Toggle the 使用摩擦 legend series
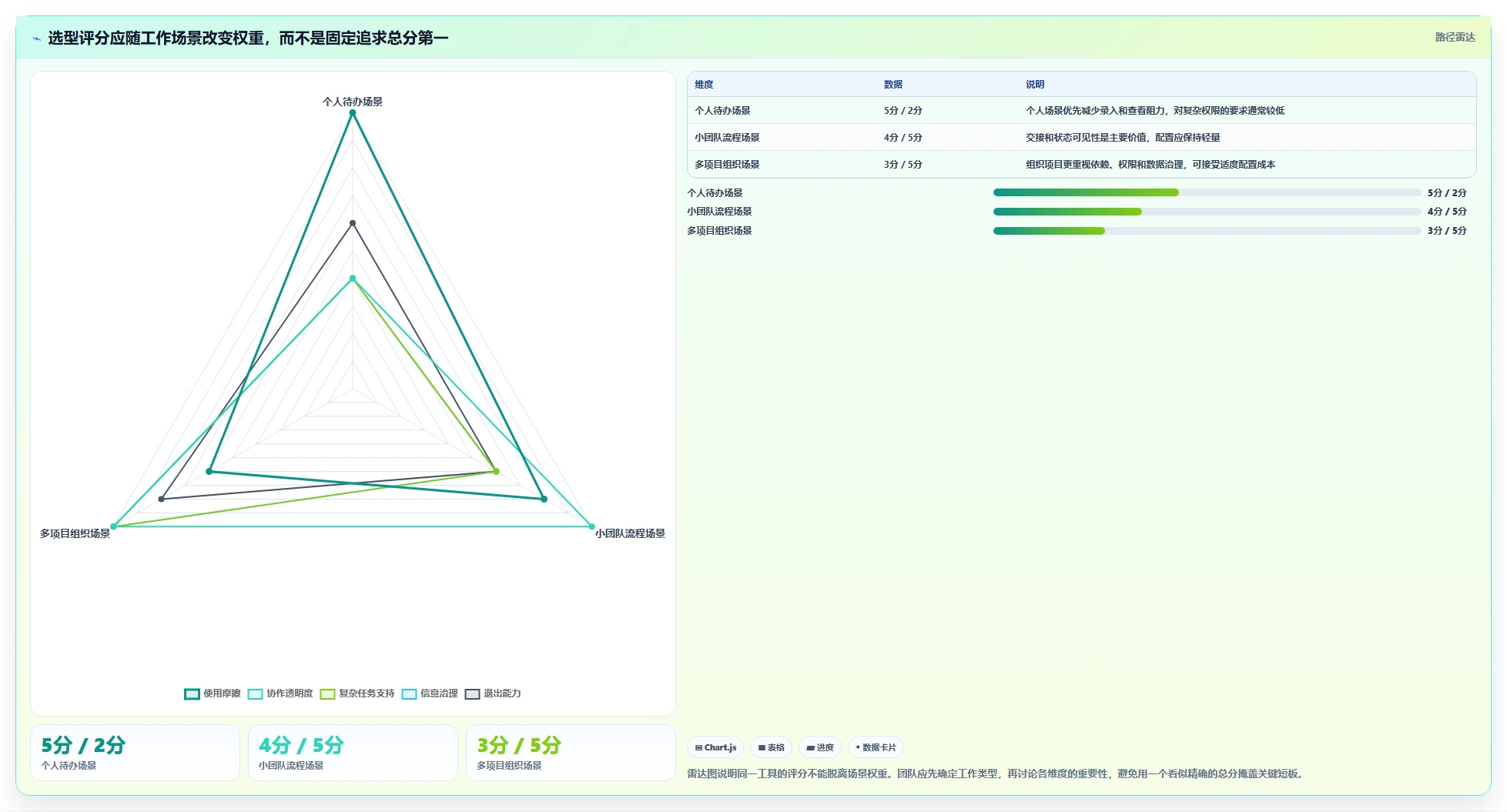1507x812 pixels. click(213, 693)
